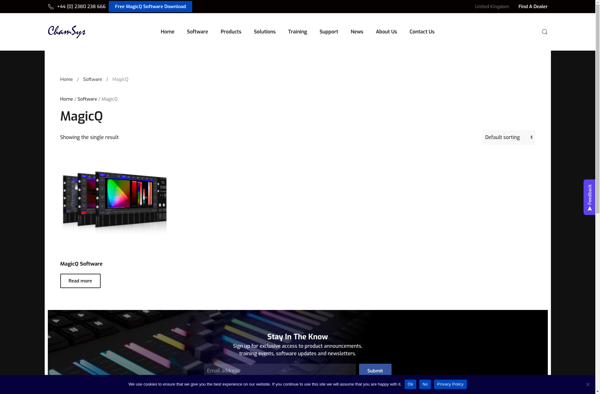Click the Showing the single result text
600x394 pixels.
click(x=89, y=137)
